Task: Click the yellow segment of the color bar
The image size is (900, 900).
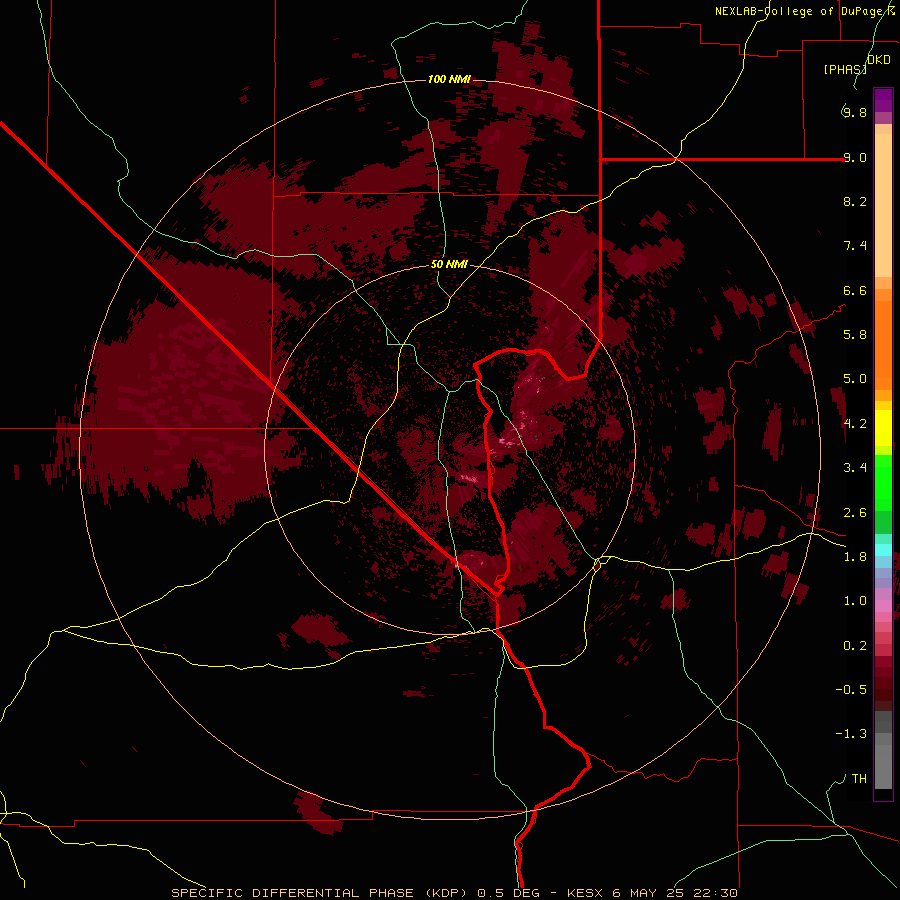Action: [883, 428]
